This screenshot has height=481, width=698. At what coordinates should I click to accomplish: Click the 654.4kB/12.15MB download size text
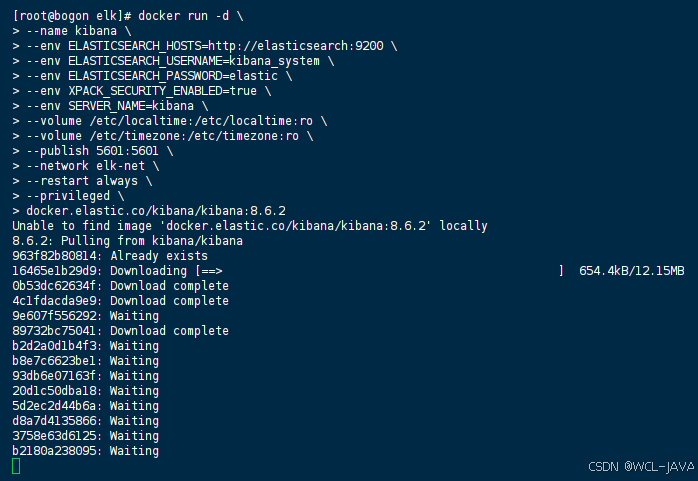(x=632, y=271)
